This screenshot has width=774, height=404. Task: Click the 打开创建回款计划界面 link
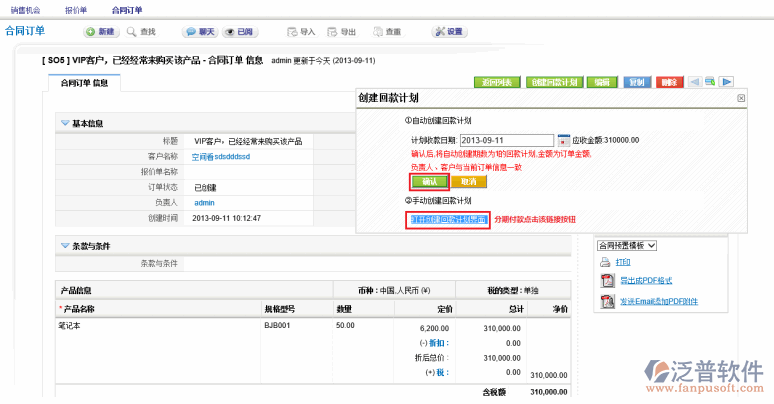[x=448, y=218]
